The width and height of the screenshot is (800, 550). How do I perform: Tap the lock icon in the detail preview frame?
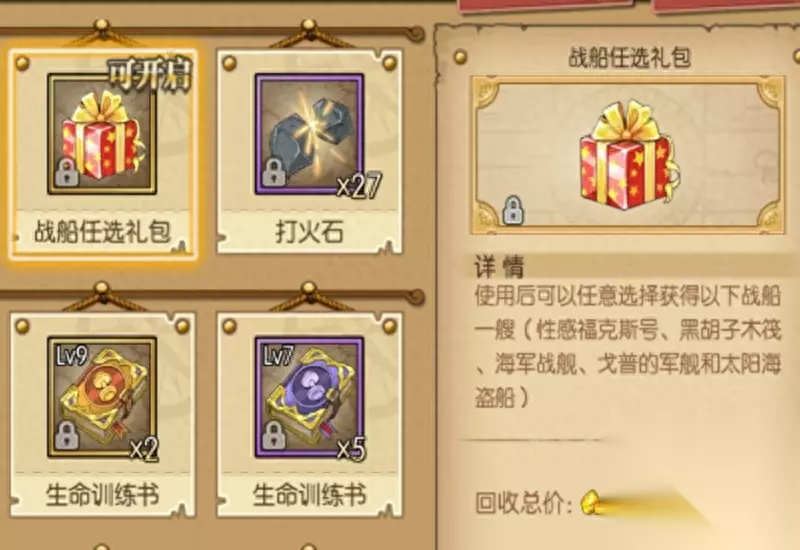[x=512, y=210]
